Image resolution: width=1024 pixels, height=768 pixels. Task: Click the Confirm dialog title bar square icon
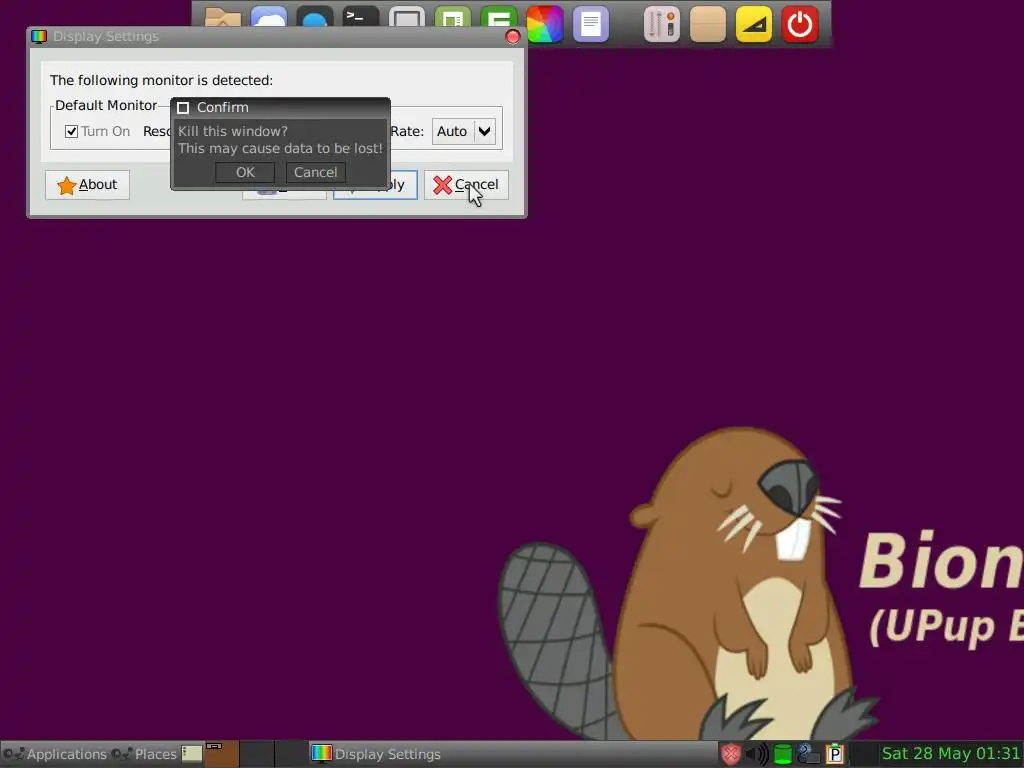pyautogui.click(x=184, y=108)
